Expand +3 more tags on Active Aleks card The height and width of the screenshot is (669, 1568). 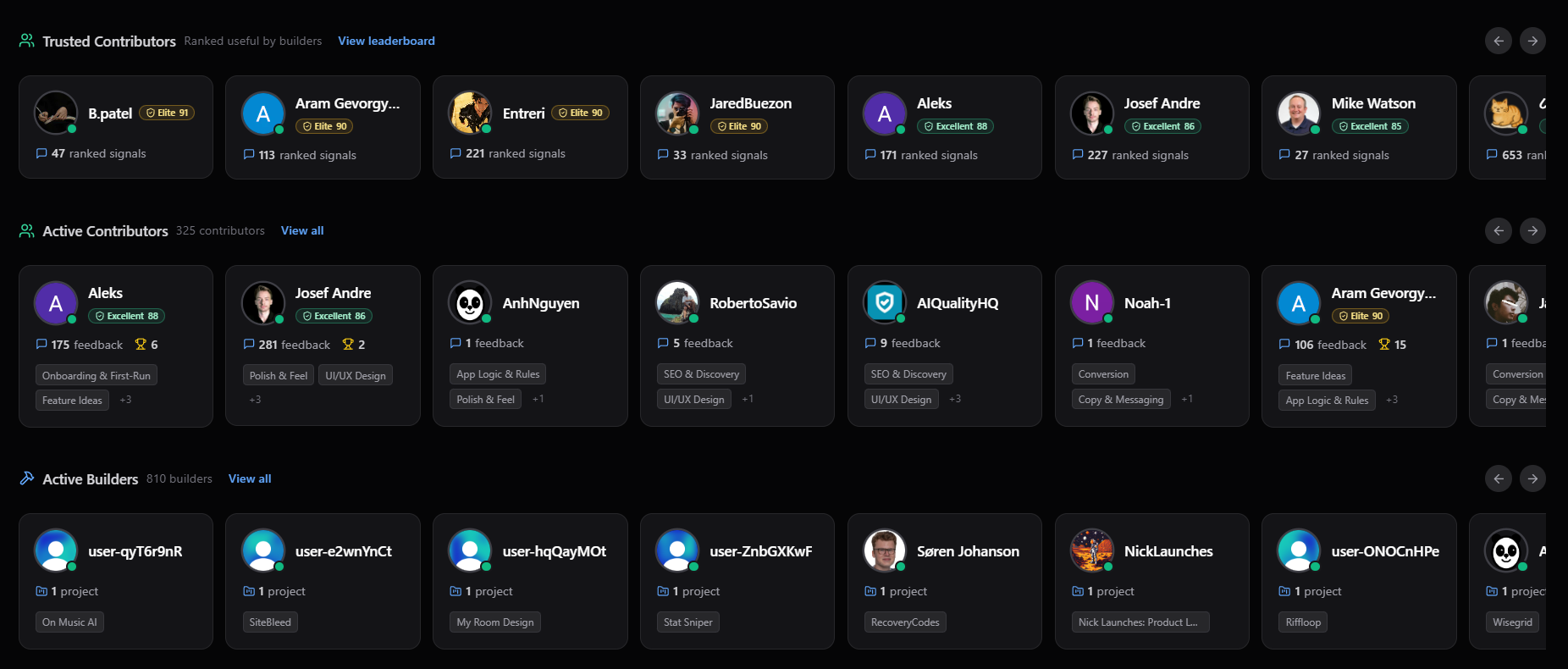125,400
